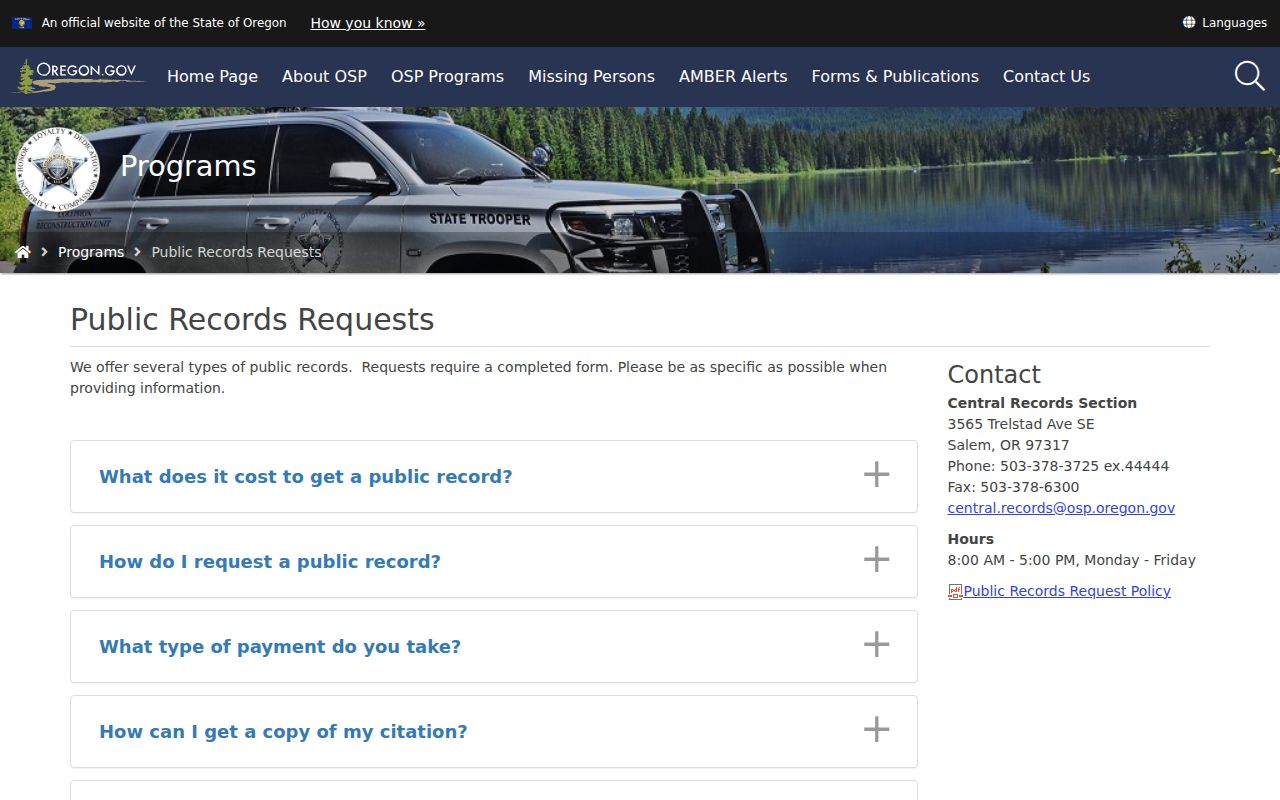This screenshot has height=800, width=1280.
Task: Open 'What does it cost to get a public record?'
Action: [x=494, y=477]
